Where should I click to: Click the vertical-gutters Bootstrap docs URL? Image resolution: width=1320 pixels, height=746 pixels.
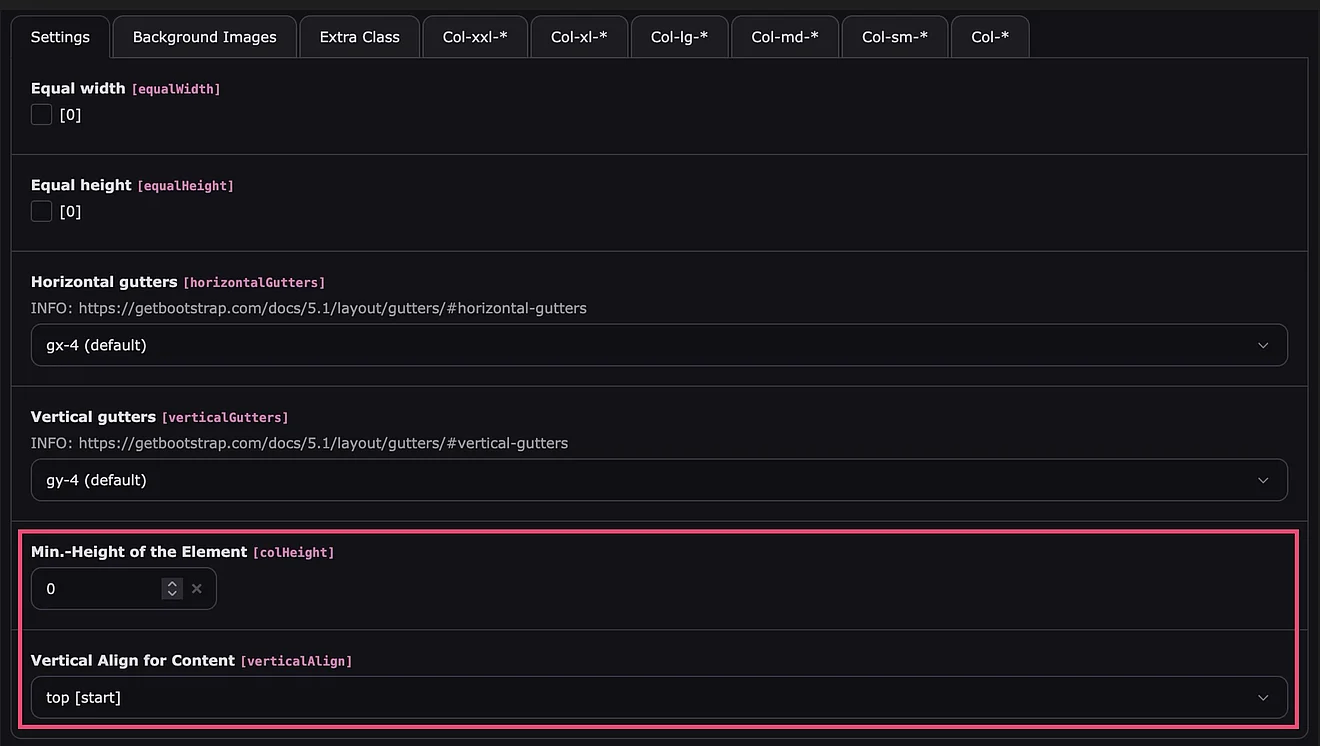coord(323,443)
